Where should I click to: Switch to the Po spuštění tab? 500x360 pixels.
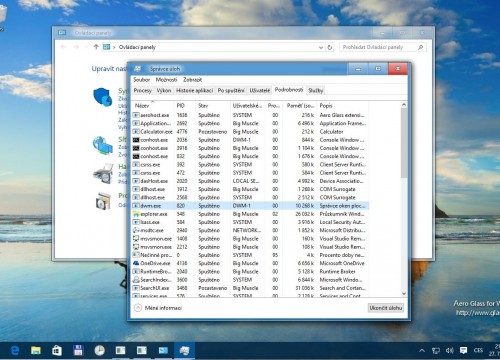point(231,90)
